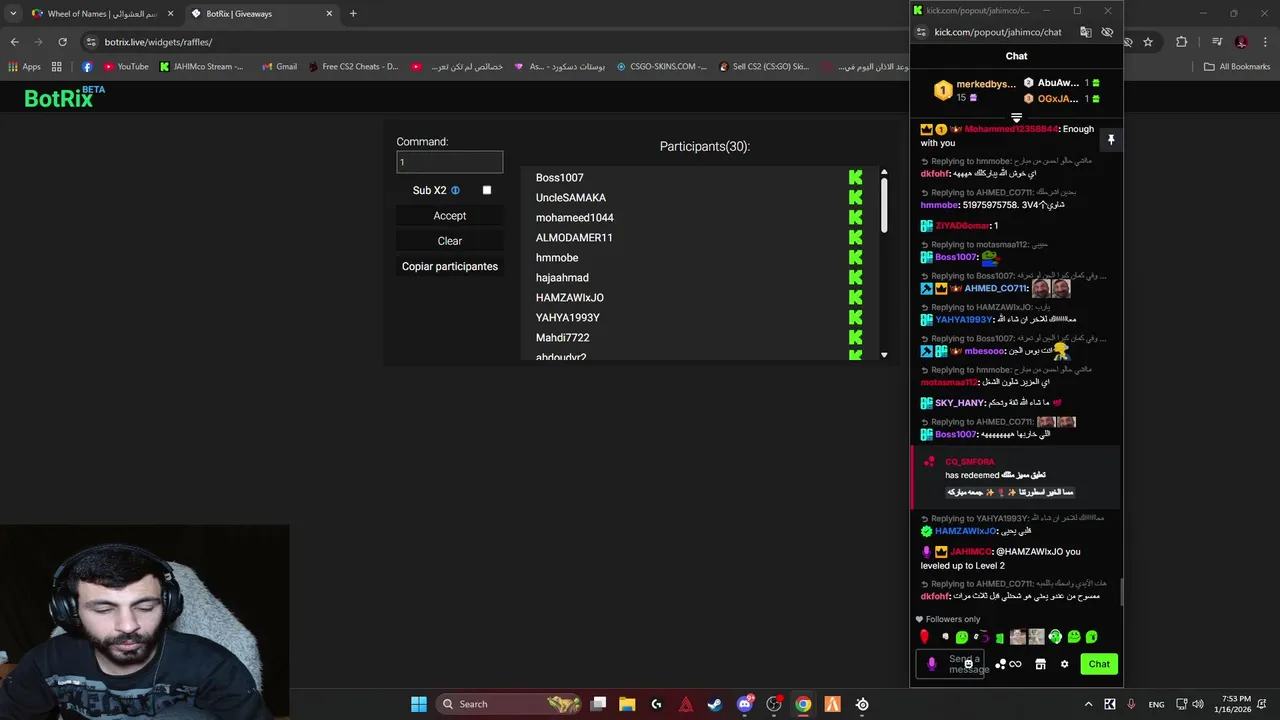Click the Kick icon next to hmmobe

(855, 257)
